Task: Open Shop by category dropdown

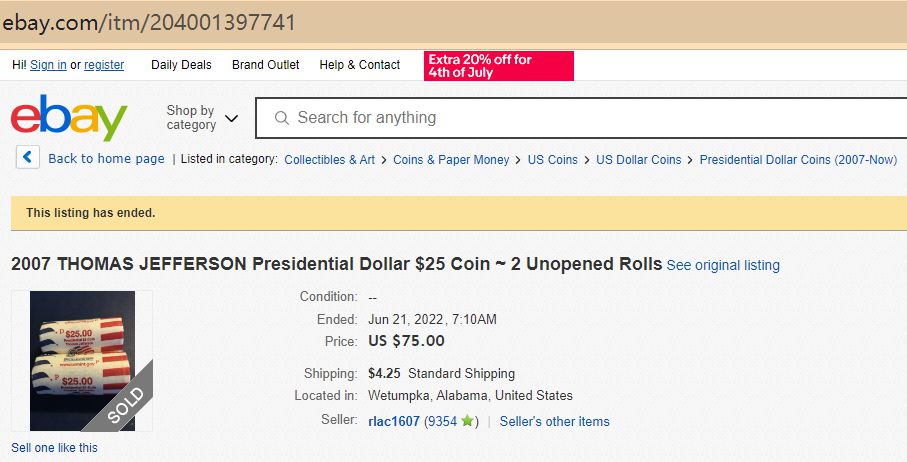Action: click(x=191, y=118)
